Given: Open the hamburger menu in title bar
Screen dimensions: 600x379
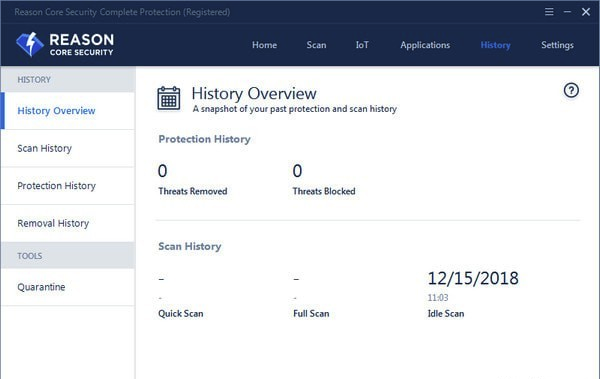Looking at the screenshot, I should pyautogui.click(x=549, y=12).
